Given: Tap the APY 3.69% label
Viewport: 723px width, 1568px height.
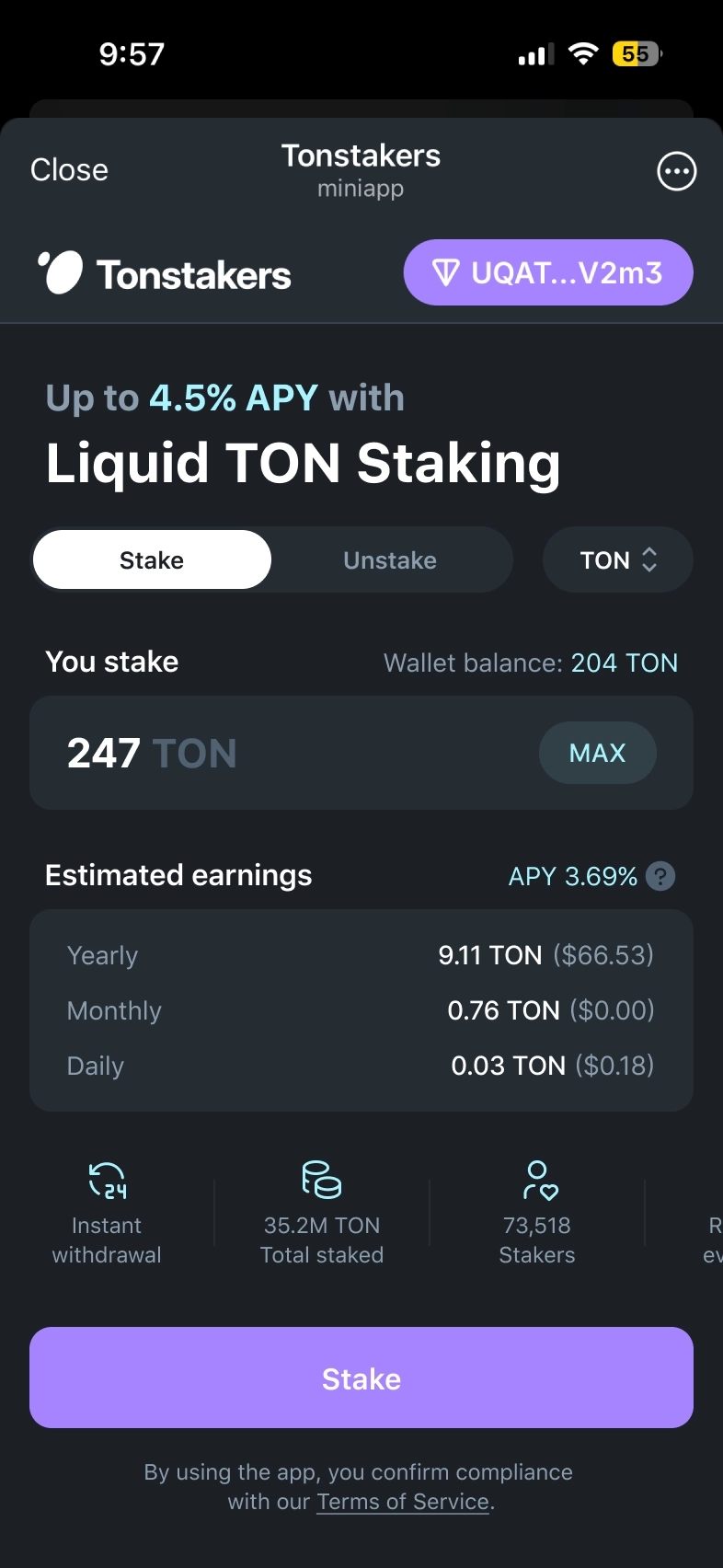Looking at the screenshot, I should 572,876.
